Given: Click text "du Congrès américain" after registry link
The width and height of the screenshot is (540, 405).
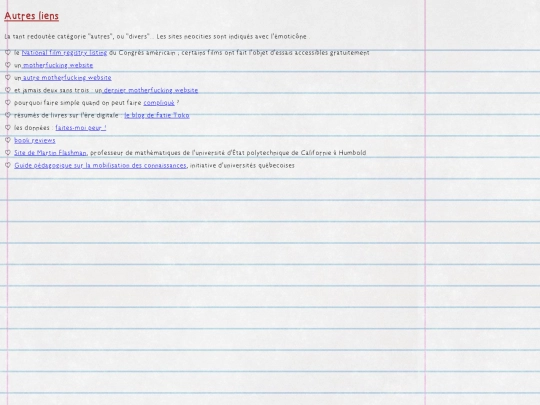Looking at the screenshot, I should pos(142,53).
